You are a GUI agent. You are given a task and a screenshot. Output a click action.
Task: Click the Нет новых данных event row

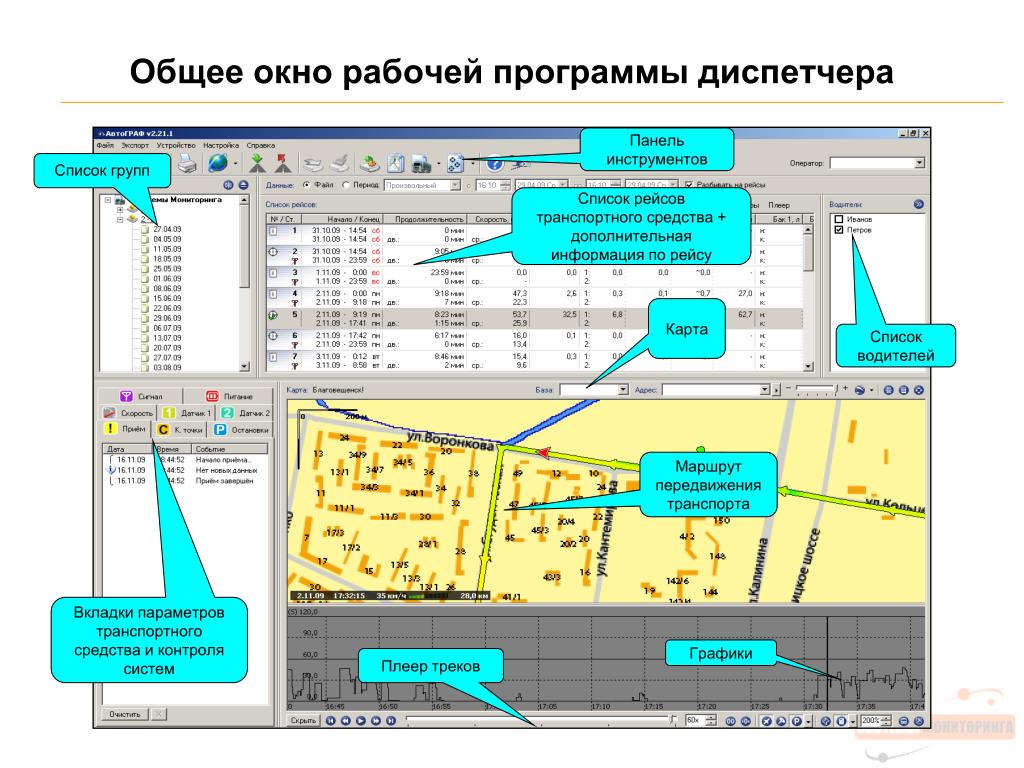tap(185, 470)
